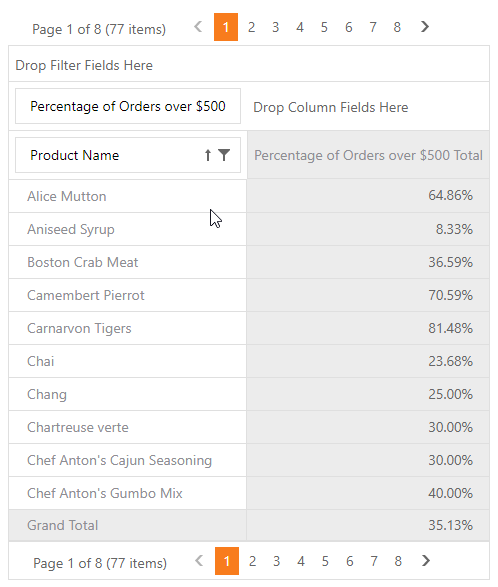Jump to page 8 in the top pager

[x=397, y=27]
